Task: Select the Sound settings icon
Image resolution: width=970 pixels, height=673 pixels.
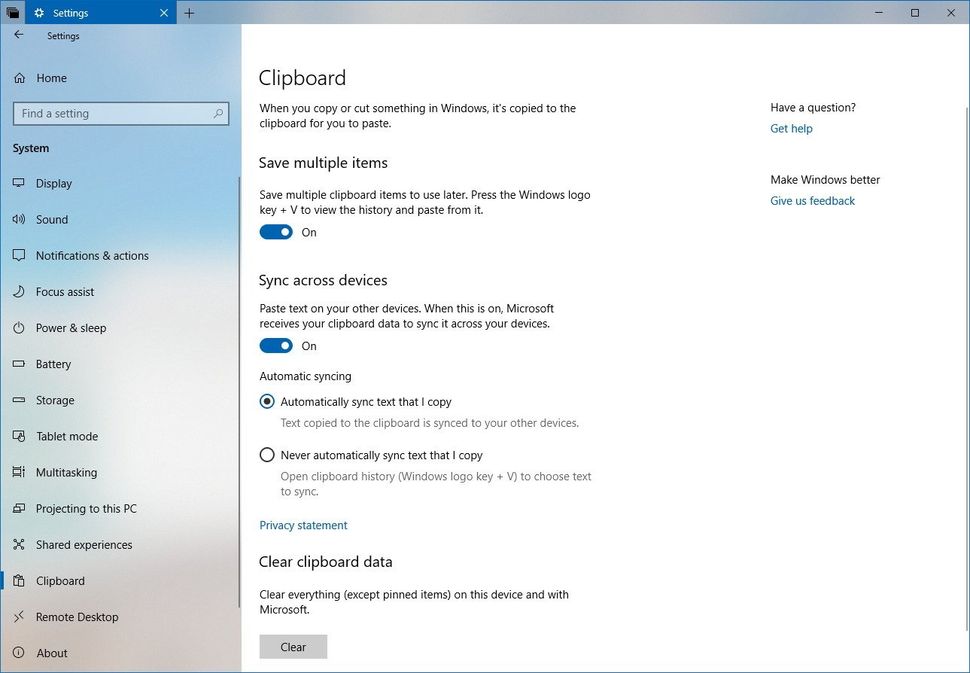Action: coord(21,219)
